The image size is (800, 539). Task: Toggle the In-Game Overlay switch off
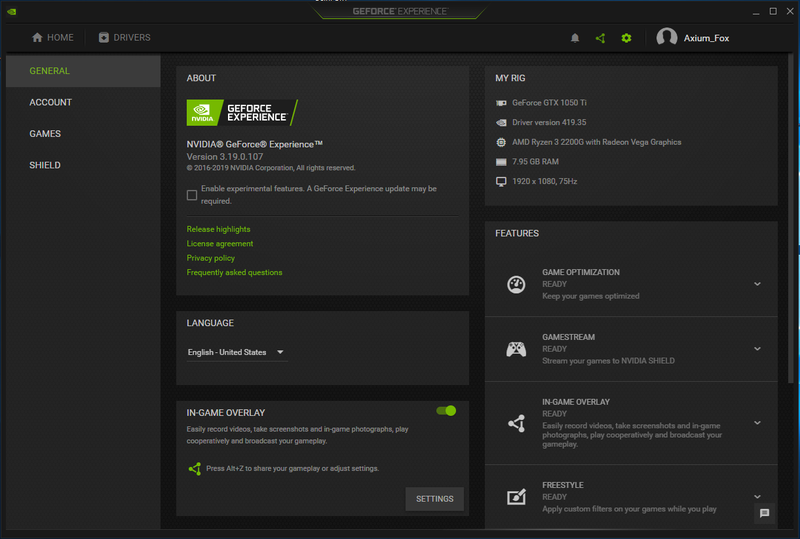click(x=446, y=411)
